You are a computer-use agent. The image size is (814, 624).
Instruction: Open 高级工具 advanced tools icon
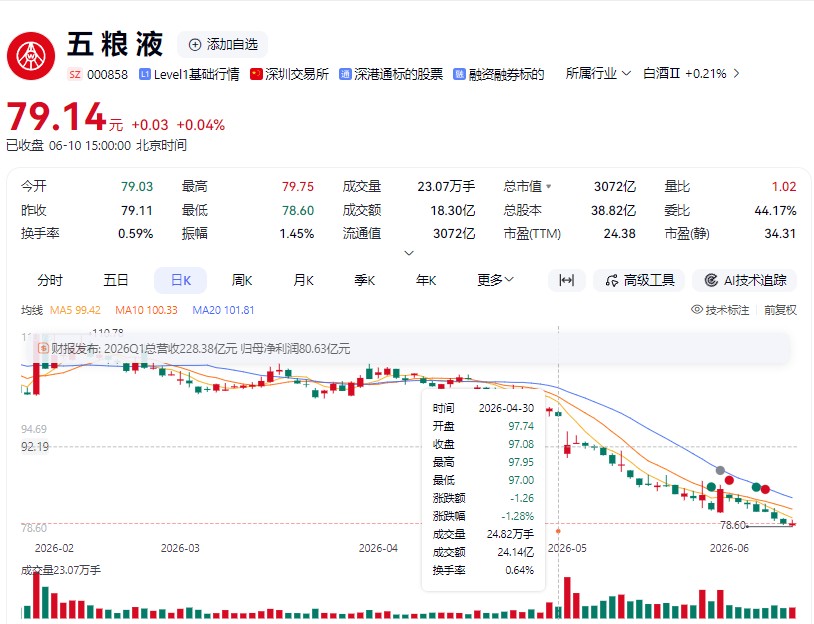(612, 280)
